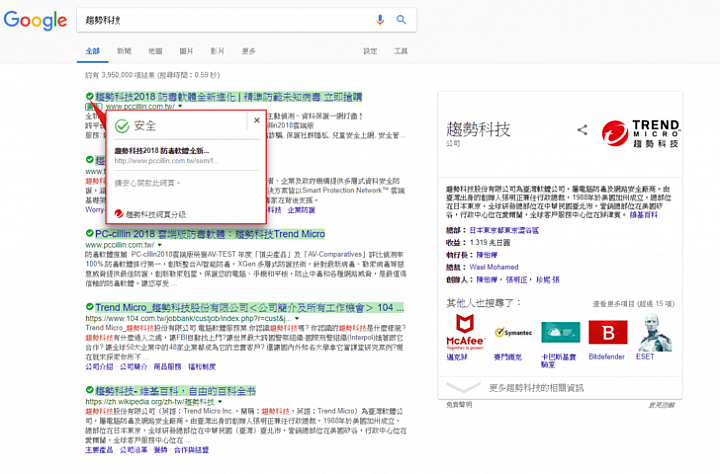This screenshot has height=474, width=720.
Task: Open 公司介紹 sitelink
Action: pyautogui.click(x=99, y=367)
